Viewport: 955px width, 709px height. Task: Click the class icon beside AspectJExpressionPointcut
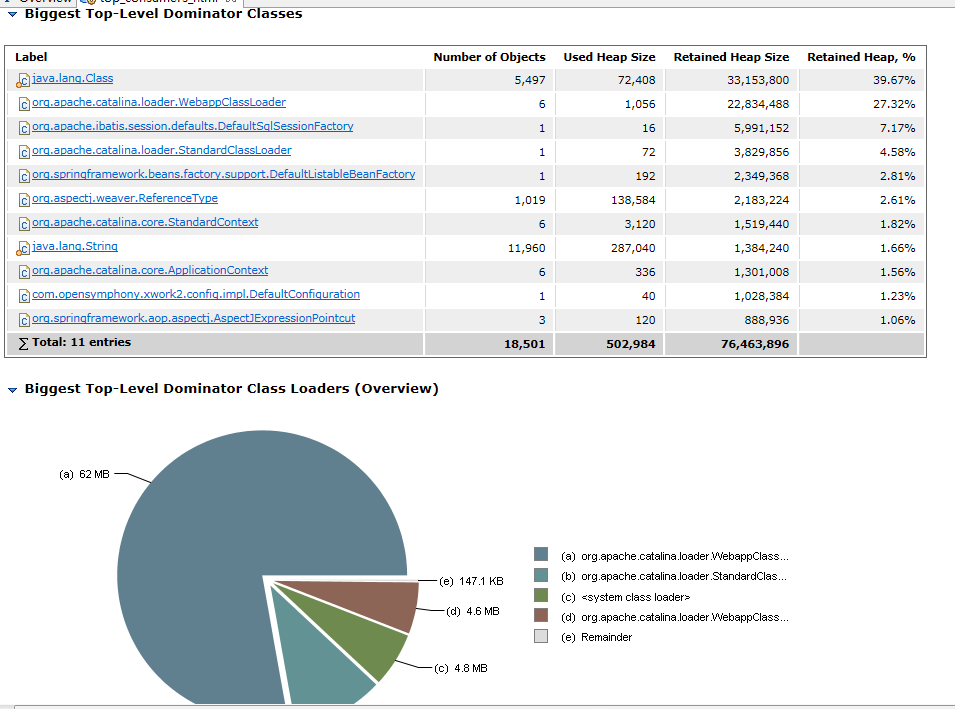[24, 320]
